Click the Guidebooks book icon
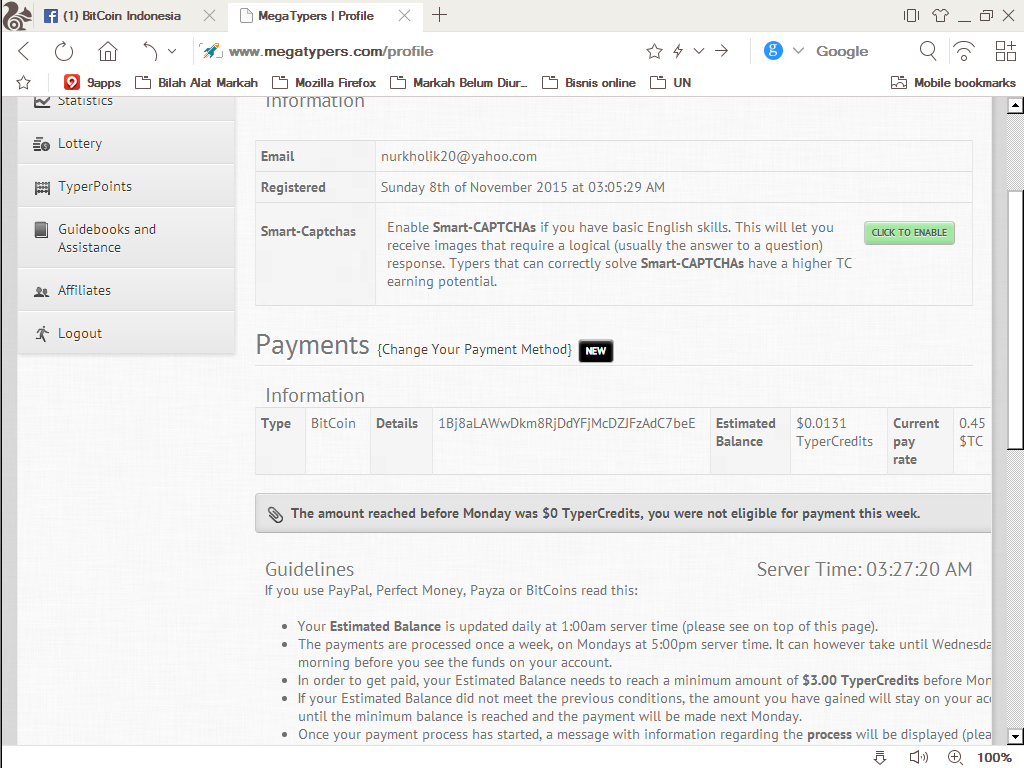This screenshot has width=1024, height=768. pos(41,230)
